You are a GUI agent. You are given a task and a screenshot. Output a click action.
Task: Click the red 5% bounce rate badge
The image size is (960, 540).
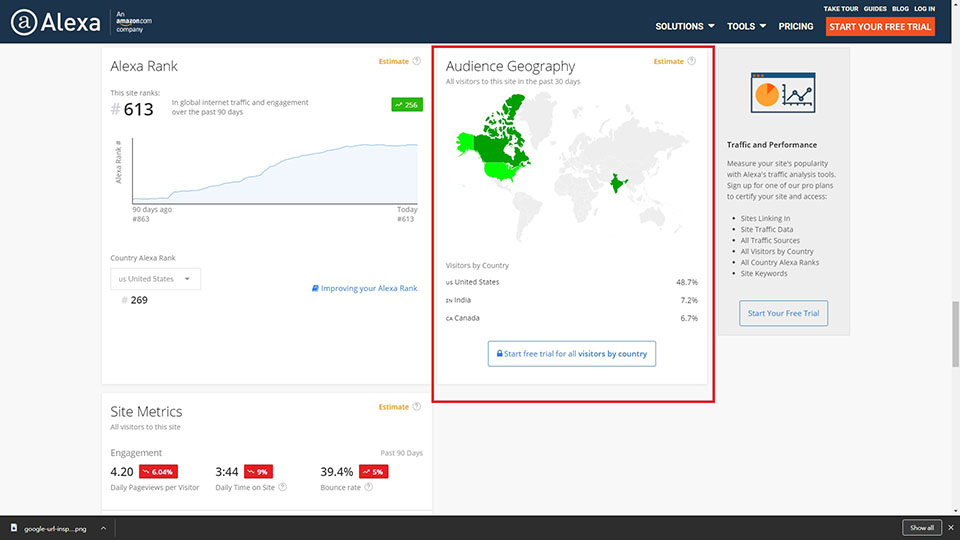point(373,472)
